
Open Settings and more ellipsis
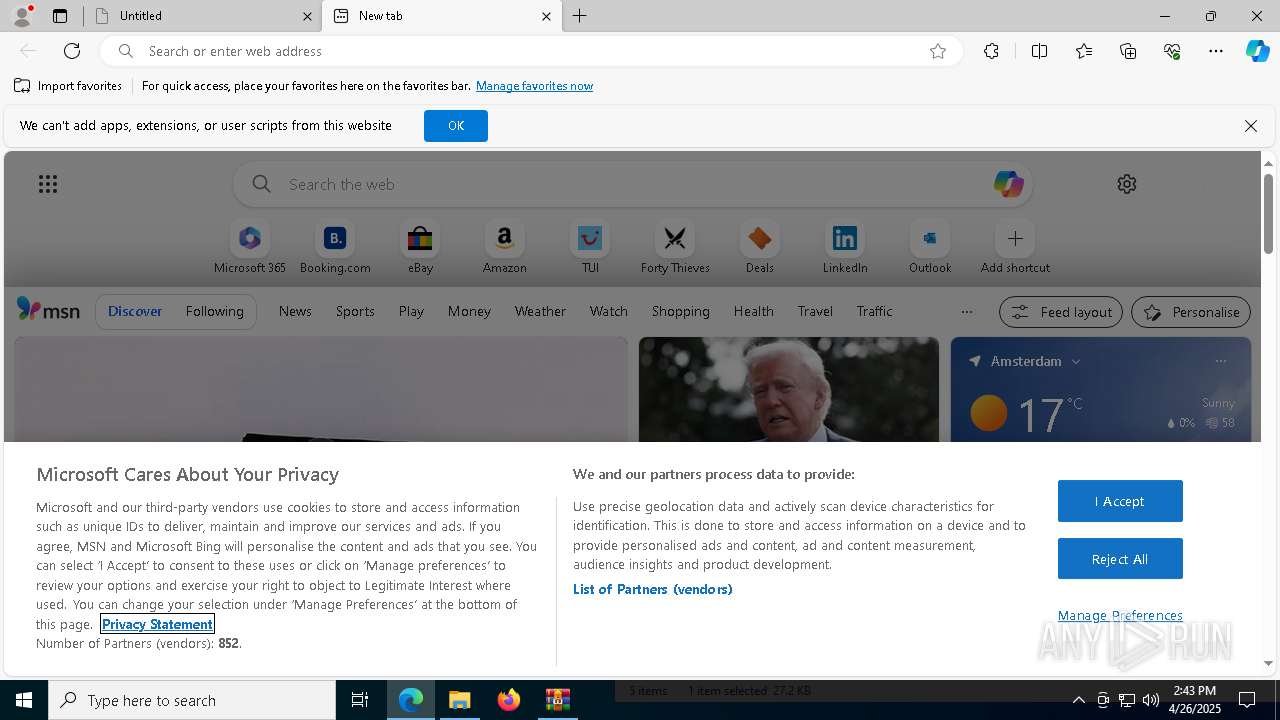tap(1216, 51)
